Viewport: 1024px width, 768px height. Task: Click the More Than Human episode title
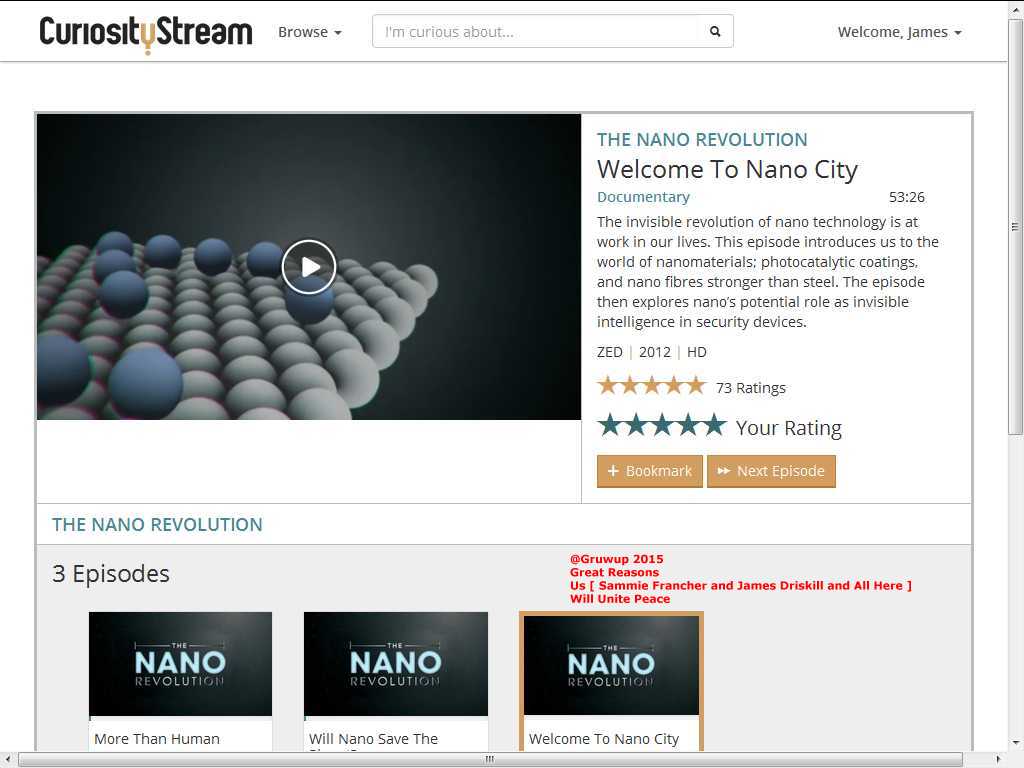pyautogui.click(x=157, y=739)
